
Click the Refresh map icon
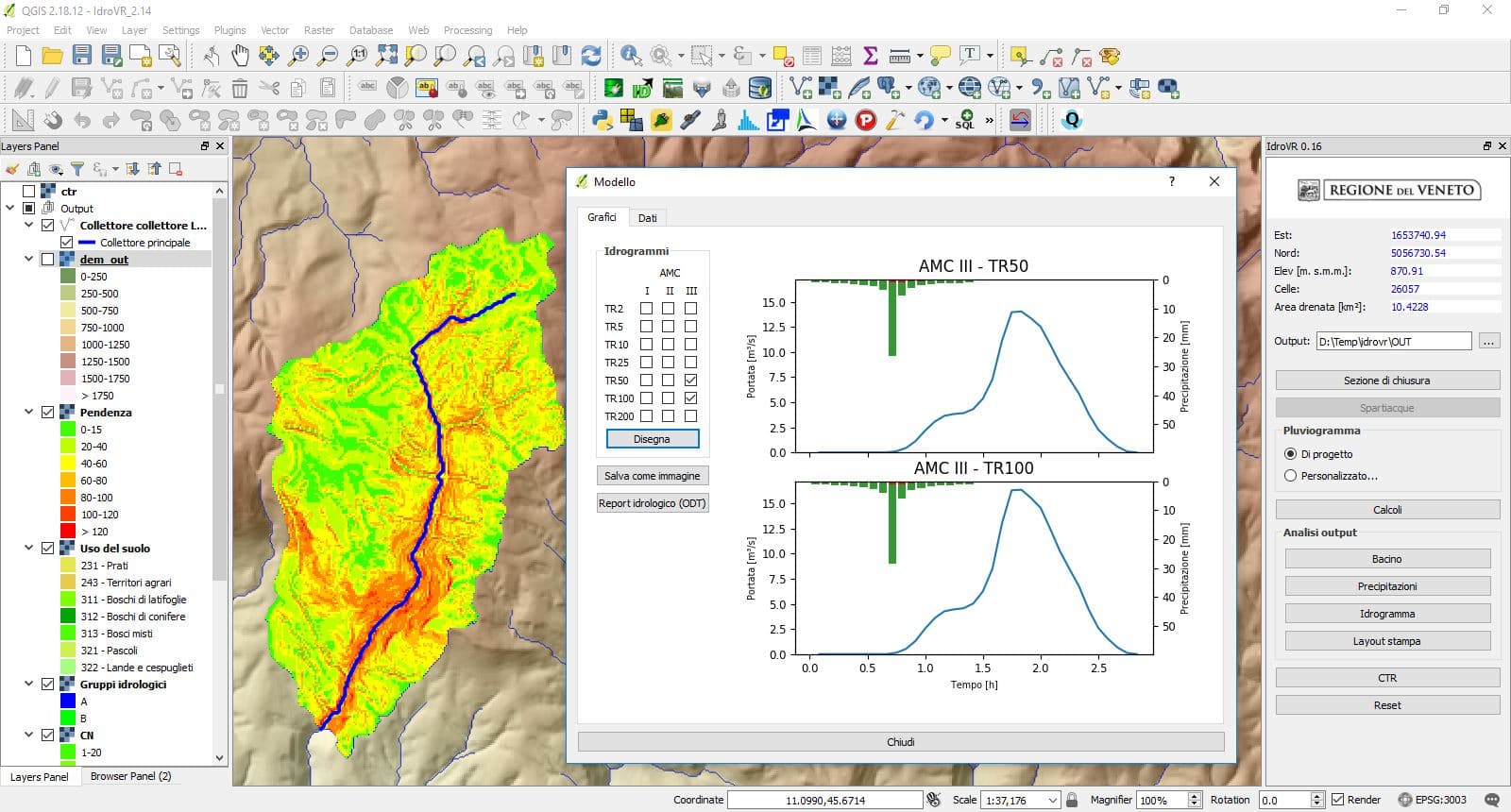click(x=591, y=56)
